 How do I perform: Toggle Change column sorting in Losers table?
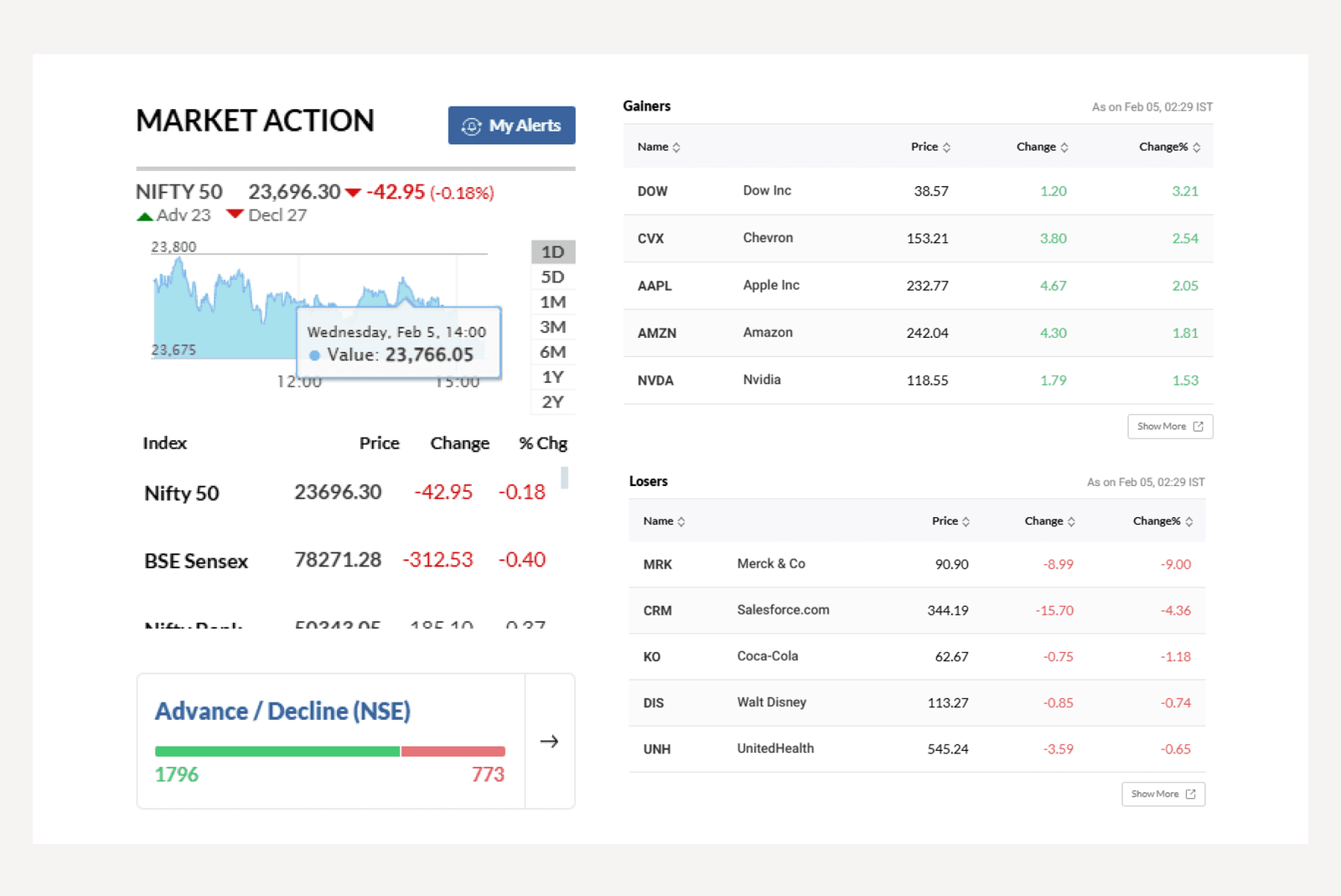(1048, 521)
